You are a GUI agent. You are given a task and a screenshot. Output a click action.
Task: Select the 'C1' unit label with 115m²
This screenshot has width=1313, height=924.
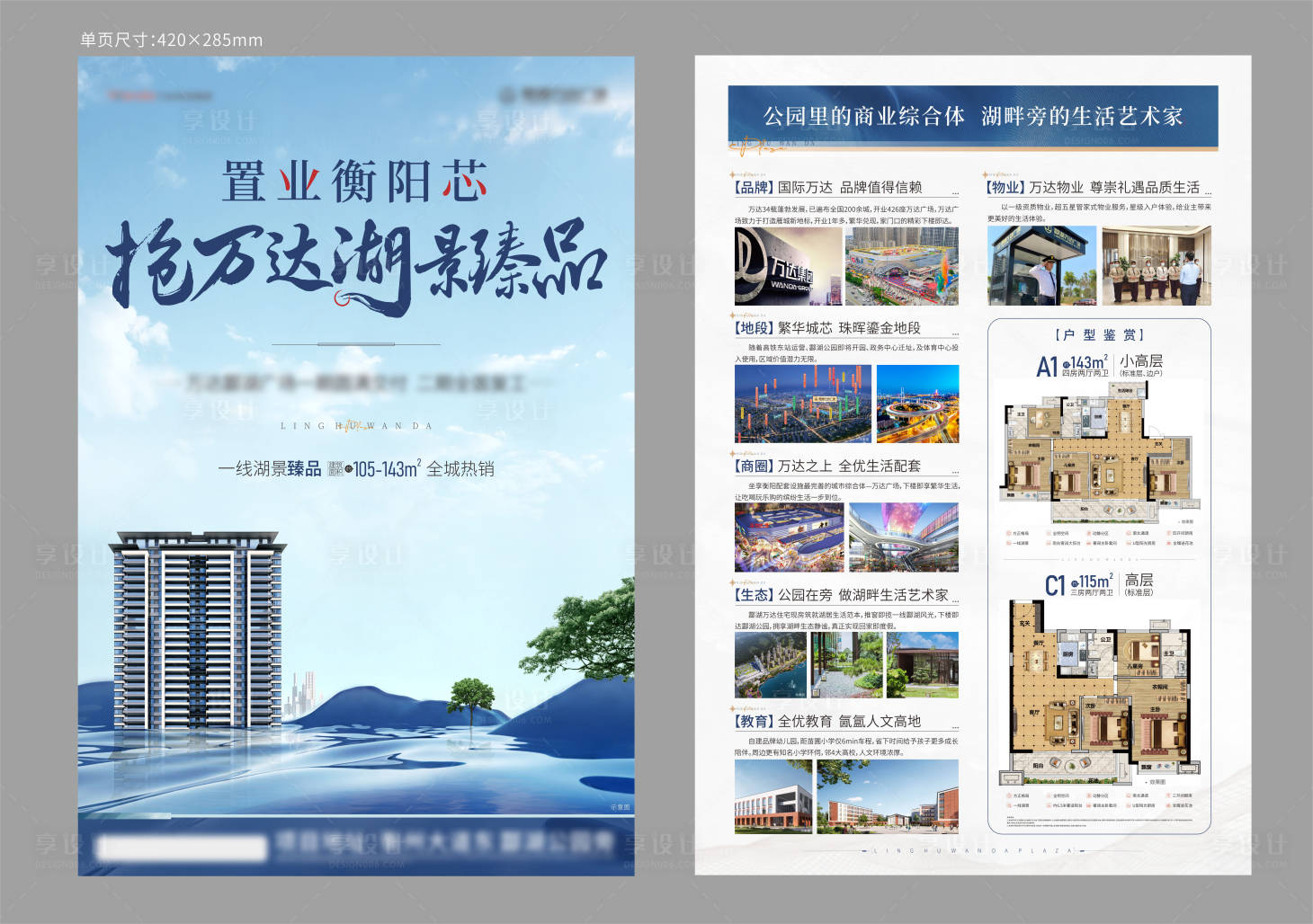click(1079, 585)
